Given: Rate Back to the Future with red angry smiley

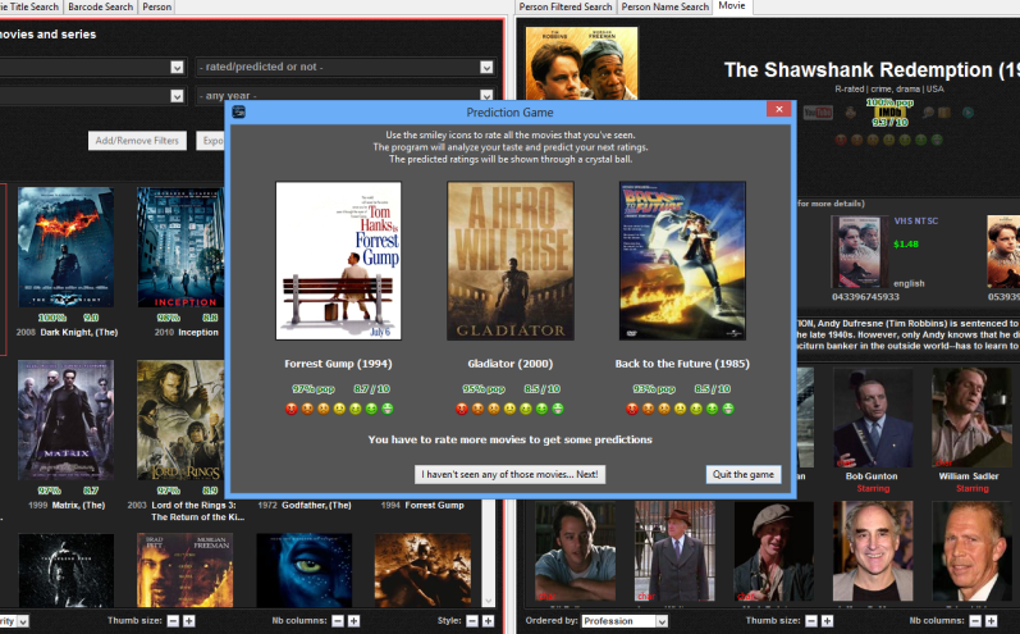Looking at the screenshot, I should (632, 409).
